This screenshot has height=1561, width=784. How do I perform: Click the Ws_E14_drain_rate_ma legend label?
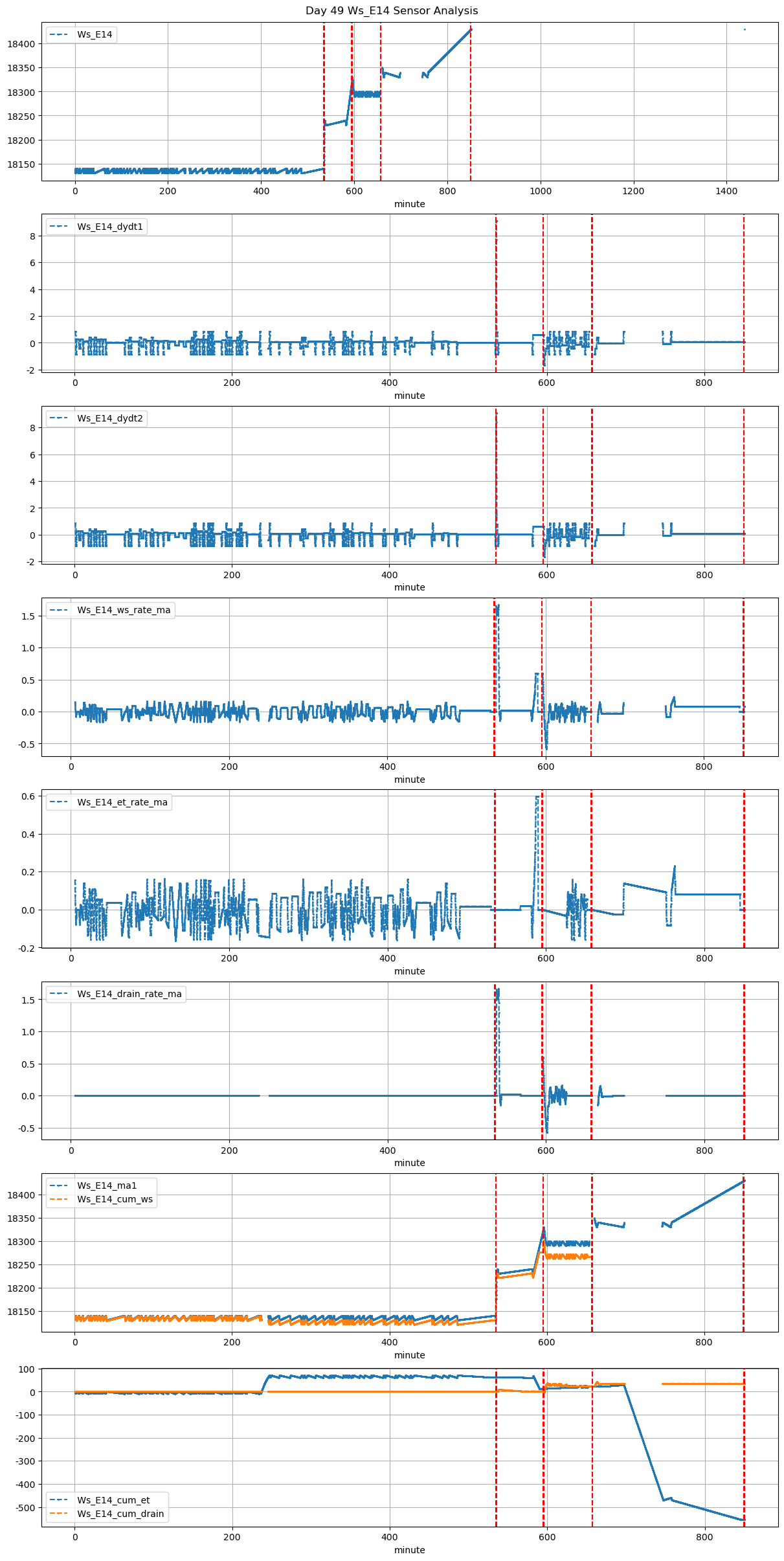click(129, 994)
